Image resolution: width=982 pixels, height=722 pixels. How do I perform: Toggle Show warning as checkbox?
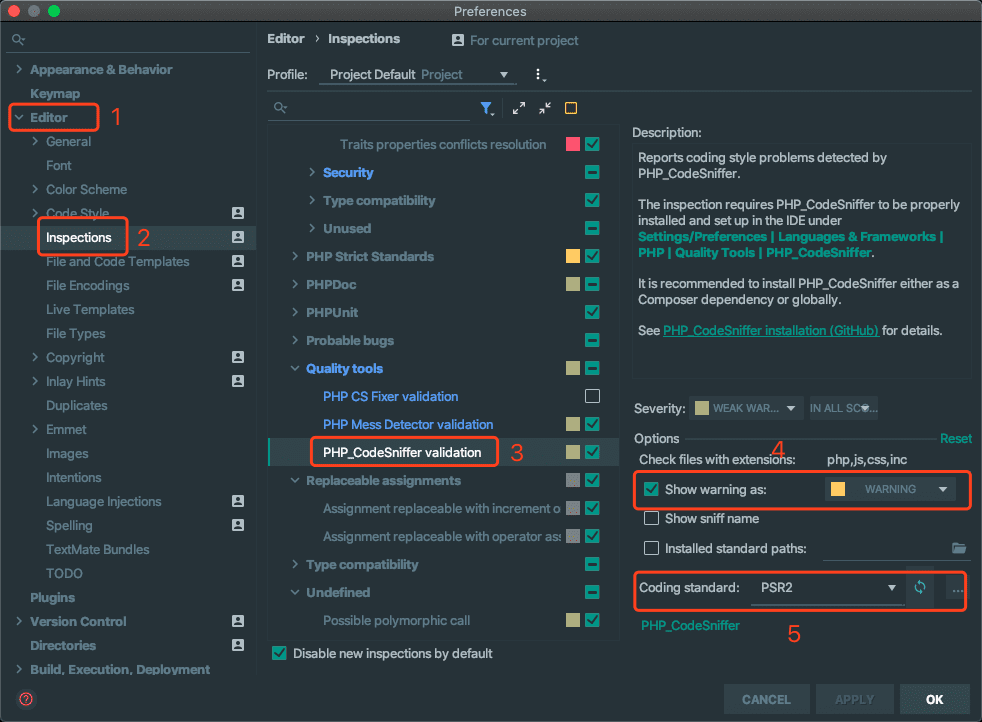pos(651,489)
